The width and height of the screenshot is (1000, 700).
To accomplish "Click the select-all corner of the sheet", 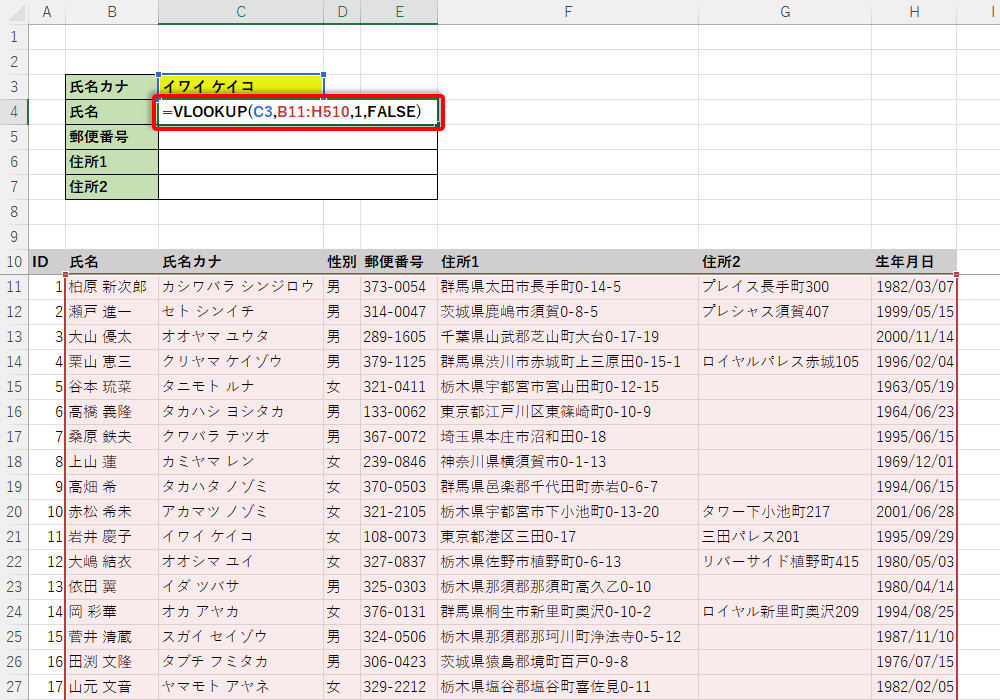I will (x=14, y=12).
